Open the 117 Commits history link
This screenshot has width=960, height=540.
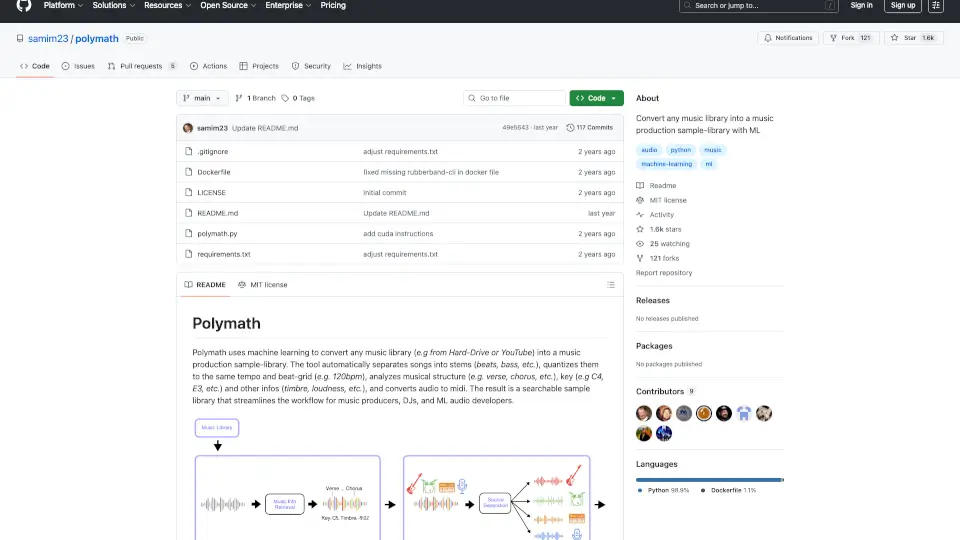coord(590,127)
